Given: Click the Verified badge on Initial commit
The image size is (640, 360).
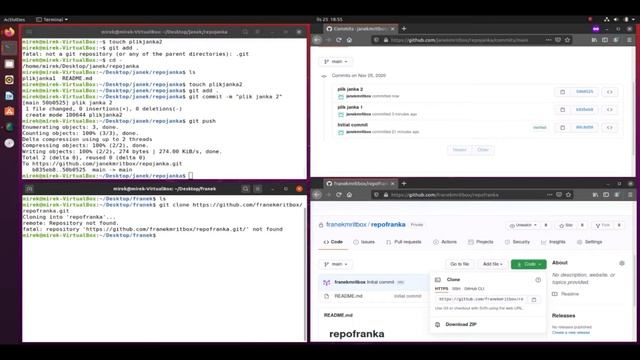Looking at the screenshot, I should (x=539, y=127).
